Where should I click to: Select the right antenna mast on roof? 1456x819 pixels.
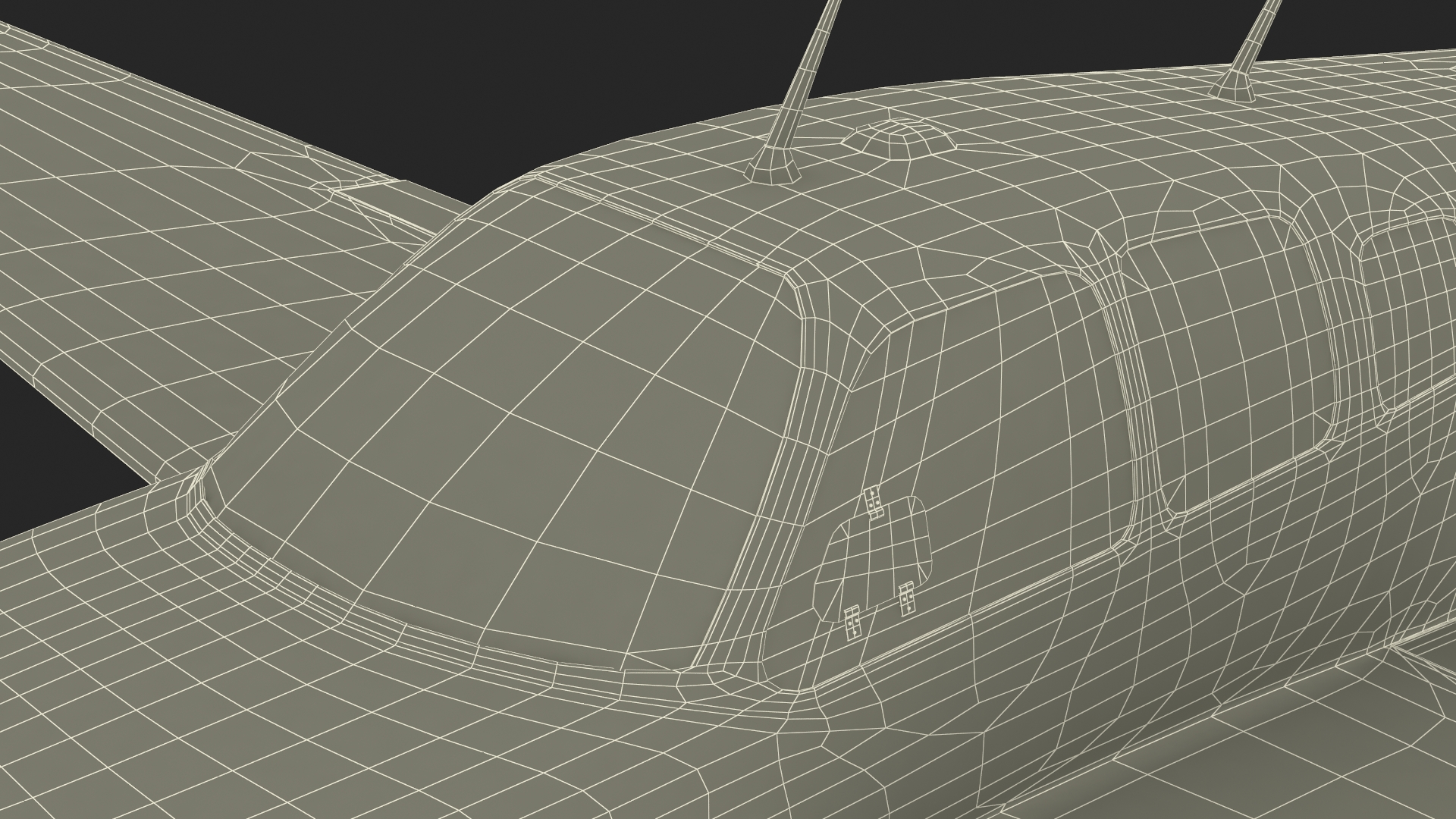pos(1255,38)
